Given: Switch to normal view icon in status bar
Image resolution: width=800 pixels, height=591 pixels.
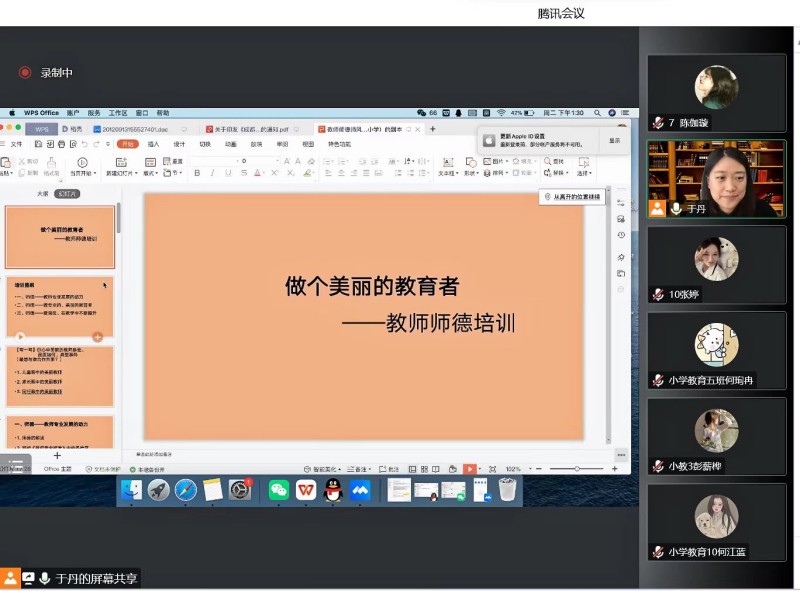Looking at the screenshot, I should (x=412, y=469).
